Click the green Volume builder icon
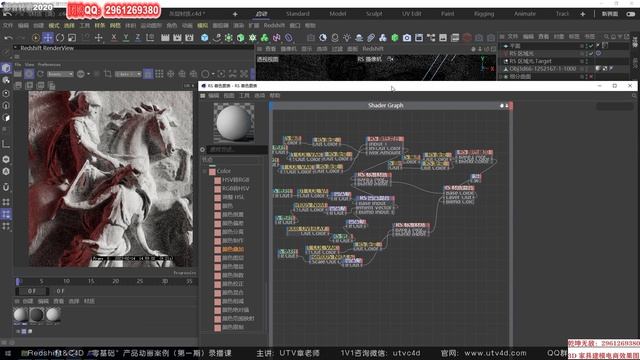 coord(264,38)
